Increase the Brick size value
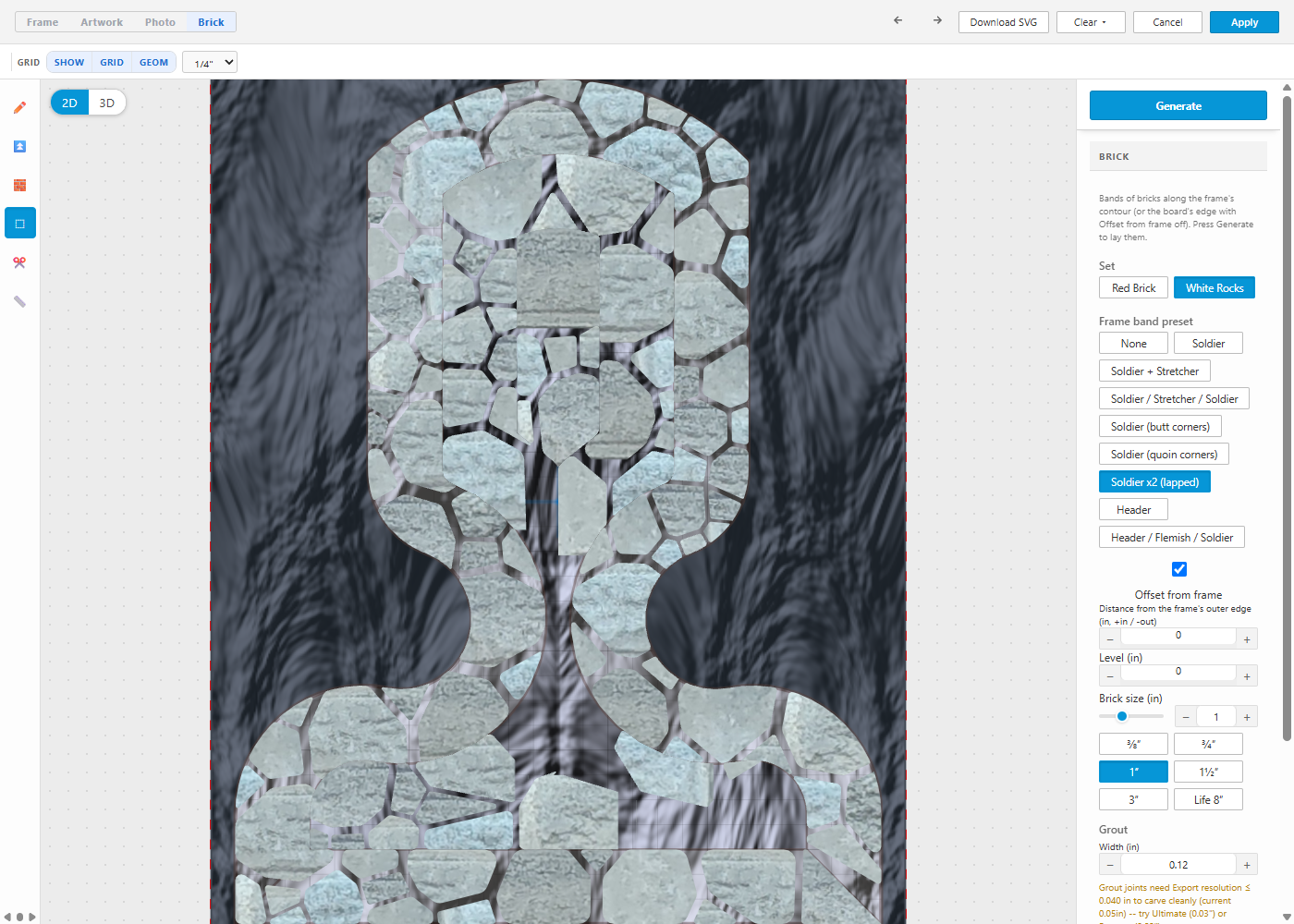1294x924 pixels. pyautogui.click(x=1247, y=717)
